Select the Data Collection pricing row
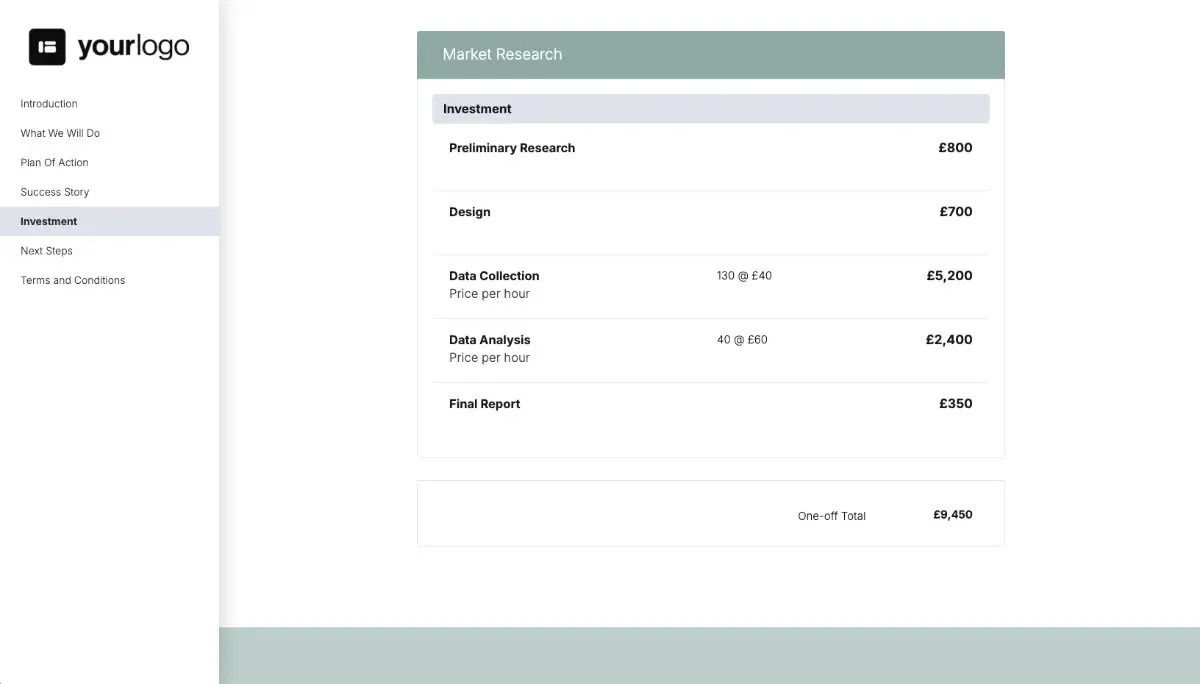Image resolution: width=1200 pixels, height=684 pixels. (494, 275)
